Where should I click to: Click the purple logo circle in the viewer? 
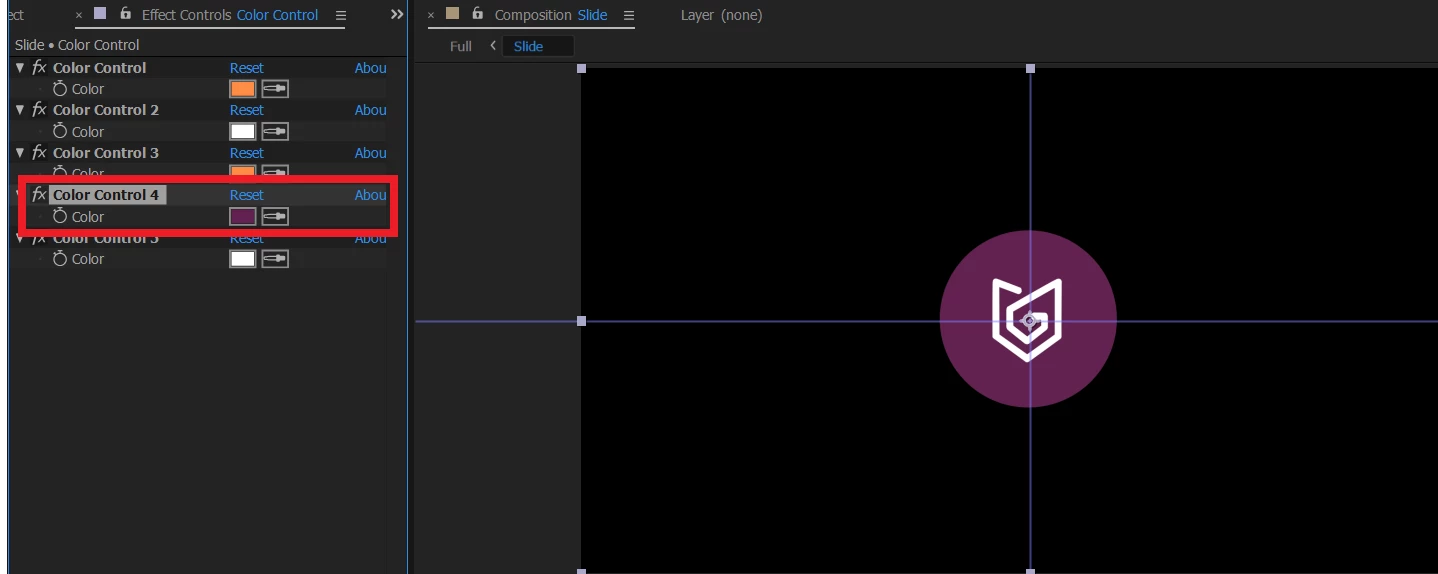click(x=1028, y=319)
